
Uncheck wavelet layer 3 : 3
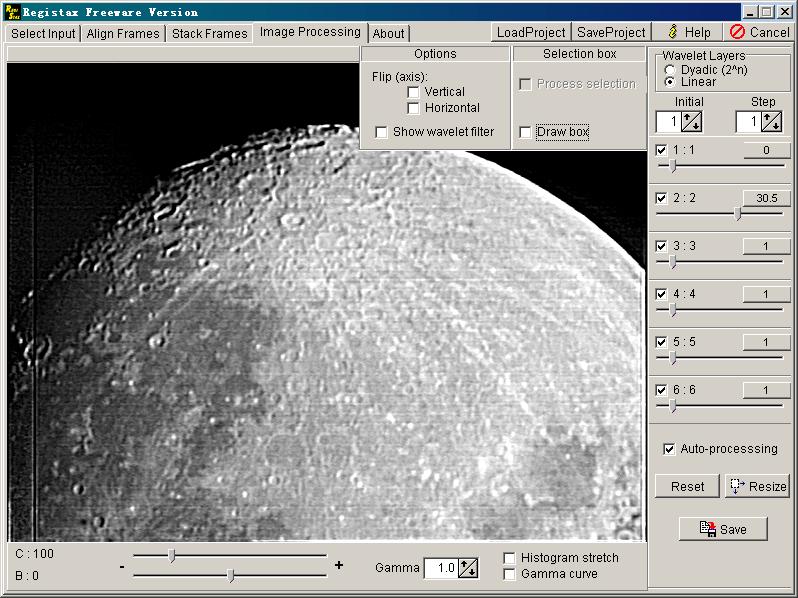[x=661, y=246]
